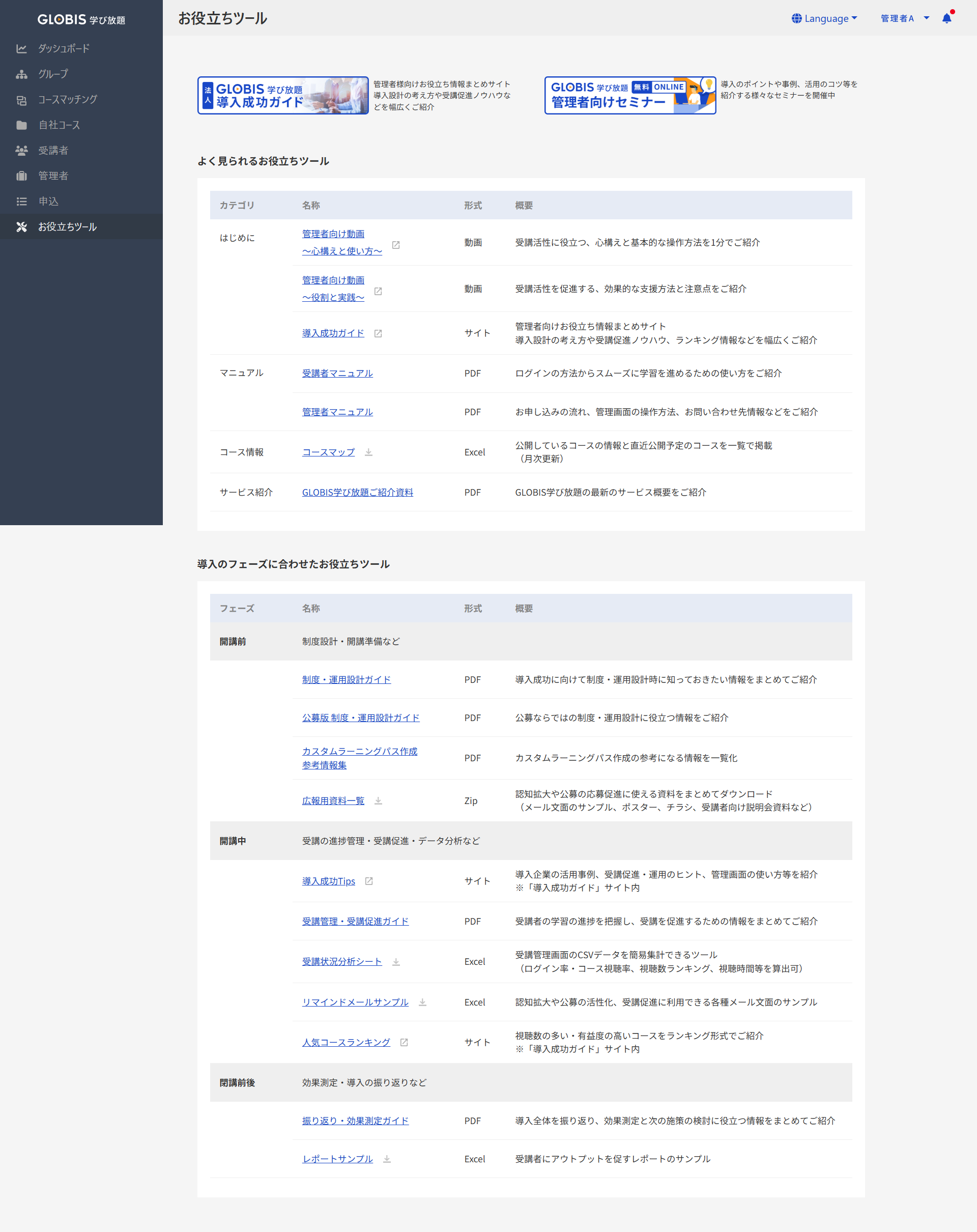Click external link icon beside 導入成功ガイド

[378, 333]
